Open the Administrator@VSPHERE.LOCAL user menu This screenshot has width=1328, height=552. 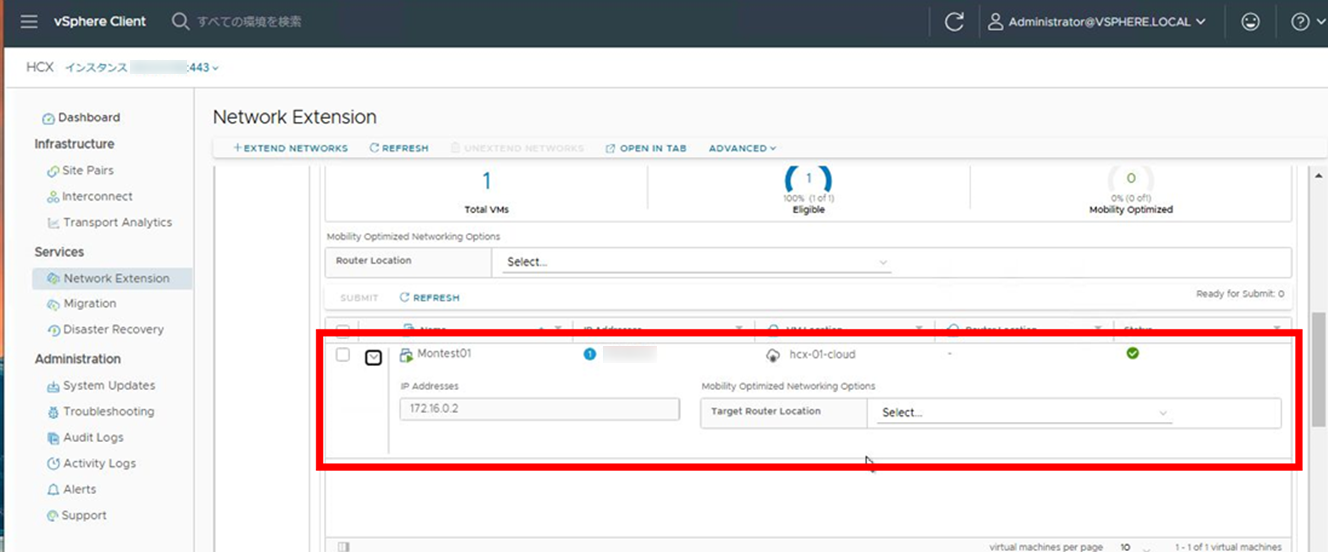click(1096, 21)
